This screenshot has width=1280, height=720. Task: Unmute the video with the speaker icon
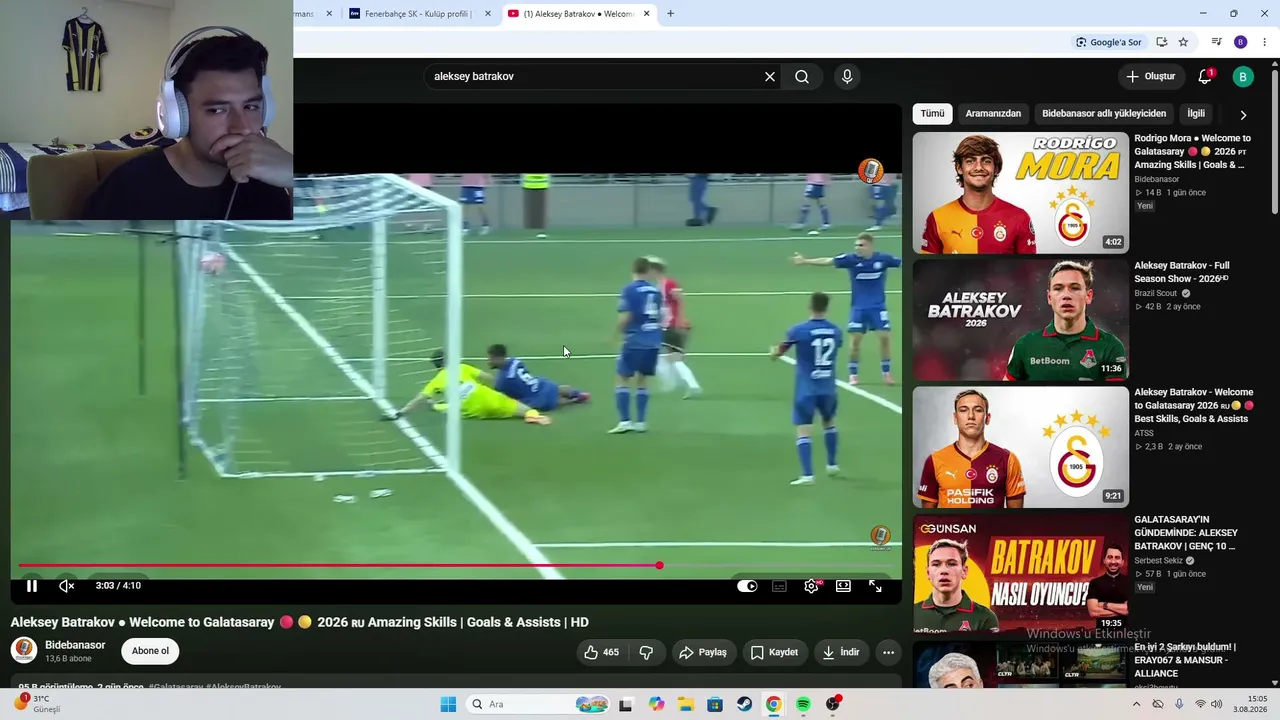point(66,586)
